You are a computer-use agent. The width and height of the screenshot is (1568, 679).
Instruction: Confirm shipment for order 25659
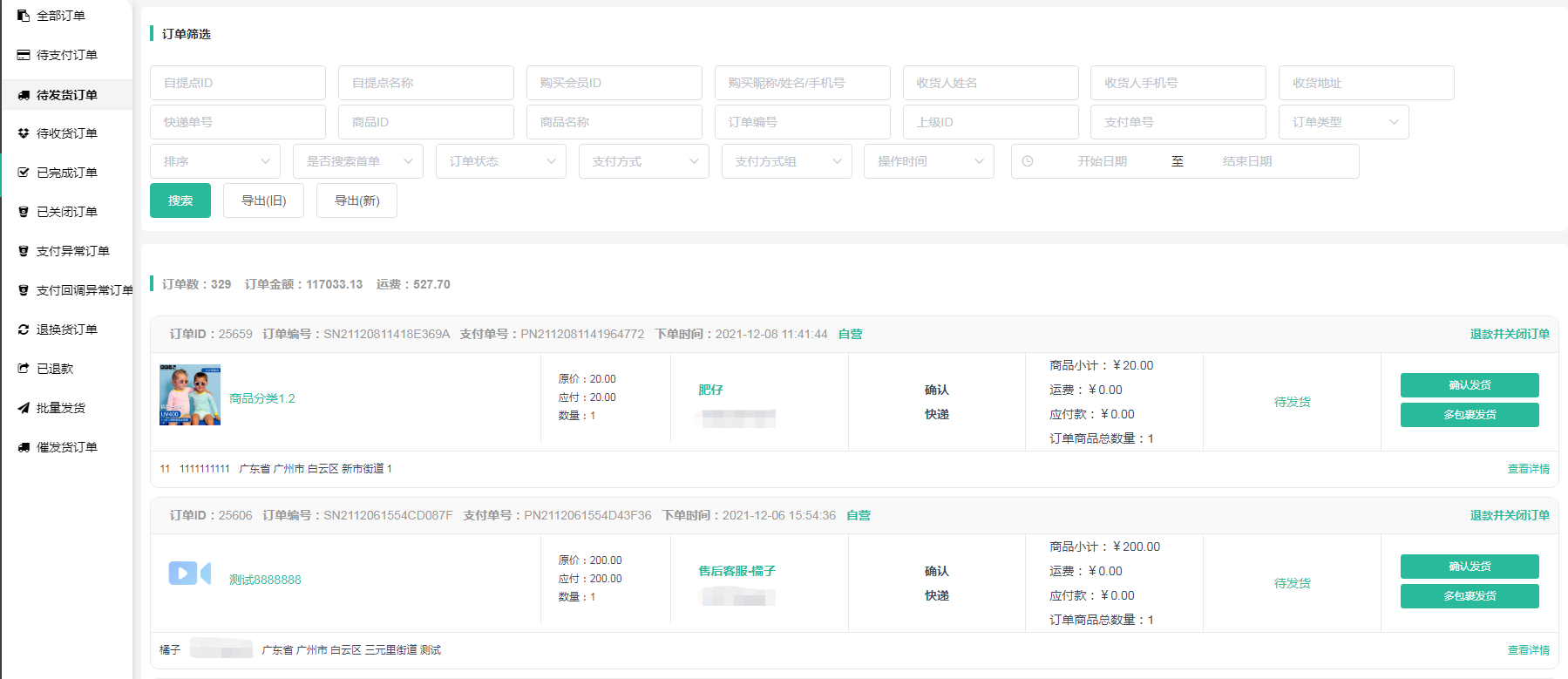(1469, 385)
